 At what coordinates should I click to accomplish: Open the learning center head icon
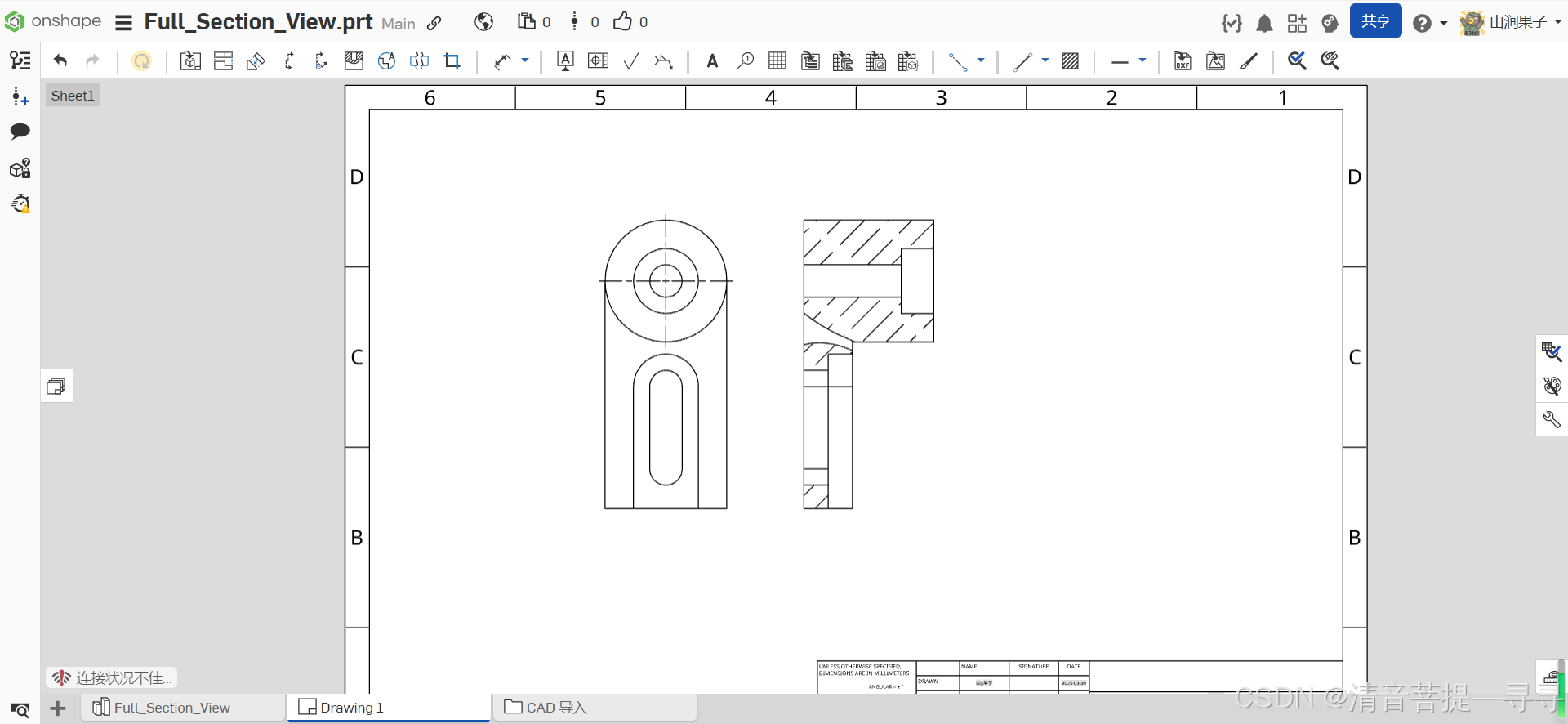point(1330,23)
